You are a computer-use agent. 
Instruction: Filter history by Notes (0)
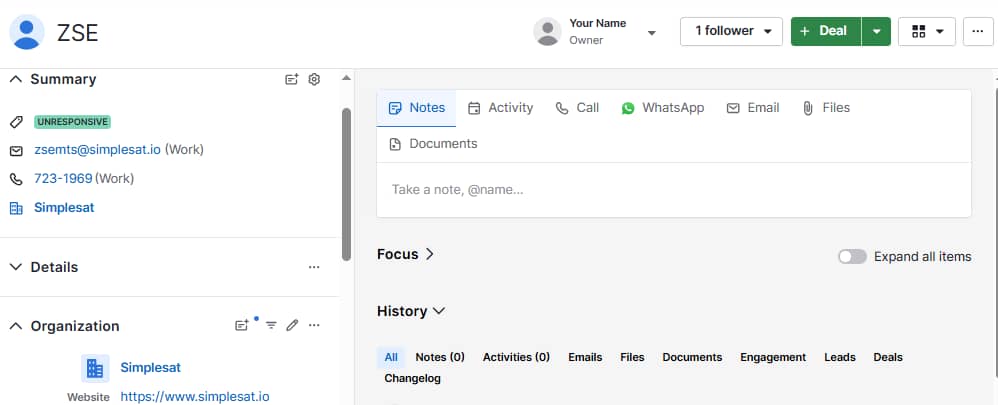pyautogui.click(x=440, y=357)
